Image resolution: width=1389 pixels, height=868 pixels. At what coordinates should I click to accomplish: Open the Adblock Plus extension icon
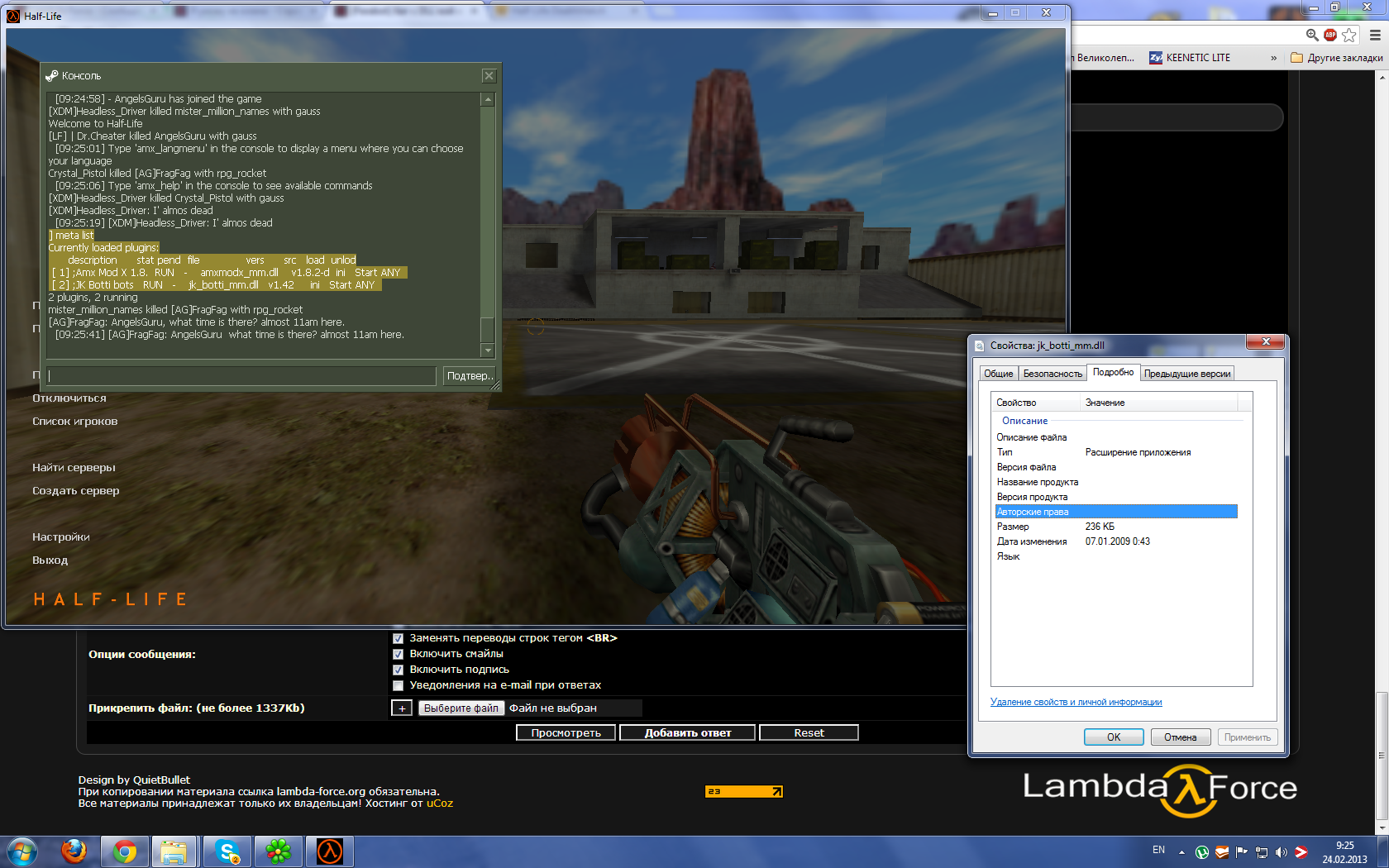[x=1330, y=35]
